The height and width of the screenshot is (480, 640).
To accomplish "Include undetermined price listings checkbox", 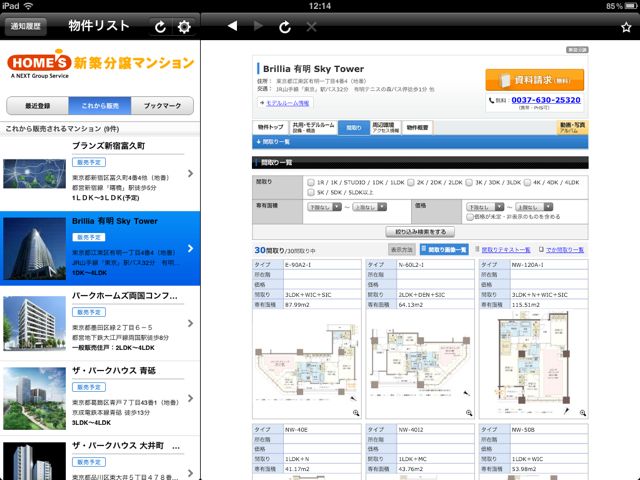I will pos(470,217).
